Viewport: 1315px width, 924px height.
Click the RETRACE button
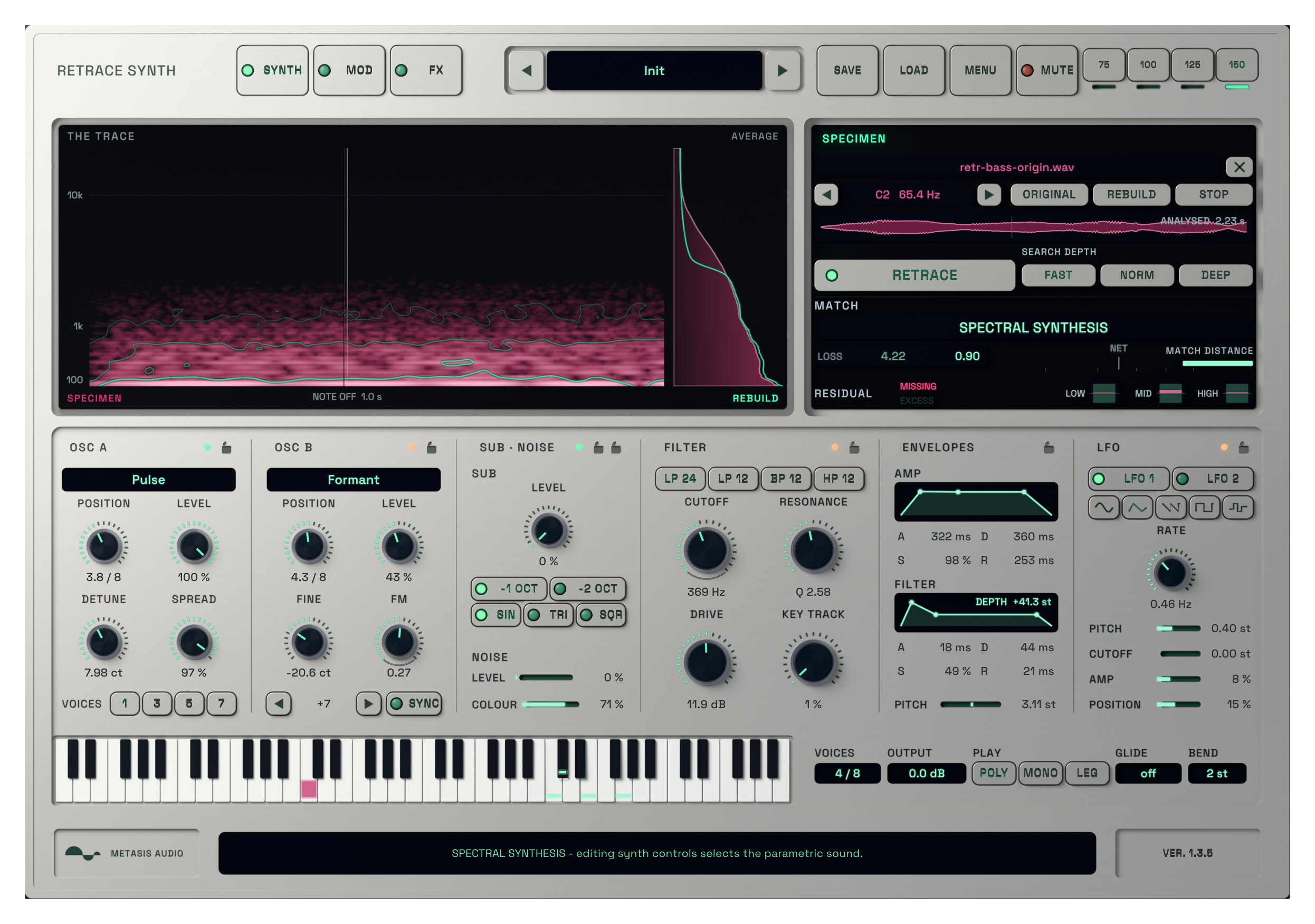pyautogui.click(x=914, y=275)
